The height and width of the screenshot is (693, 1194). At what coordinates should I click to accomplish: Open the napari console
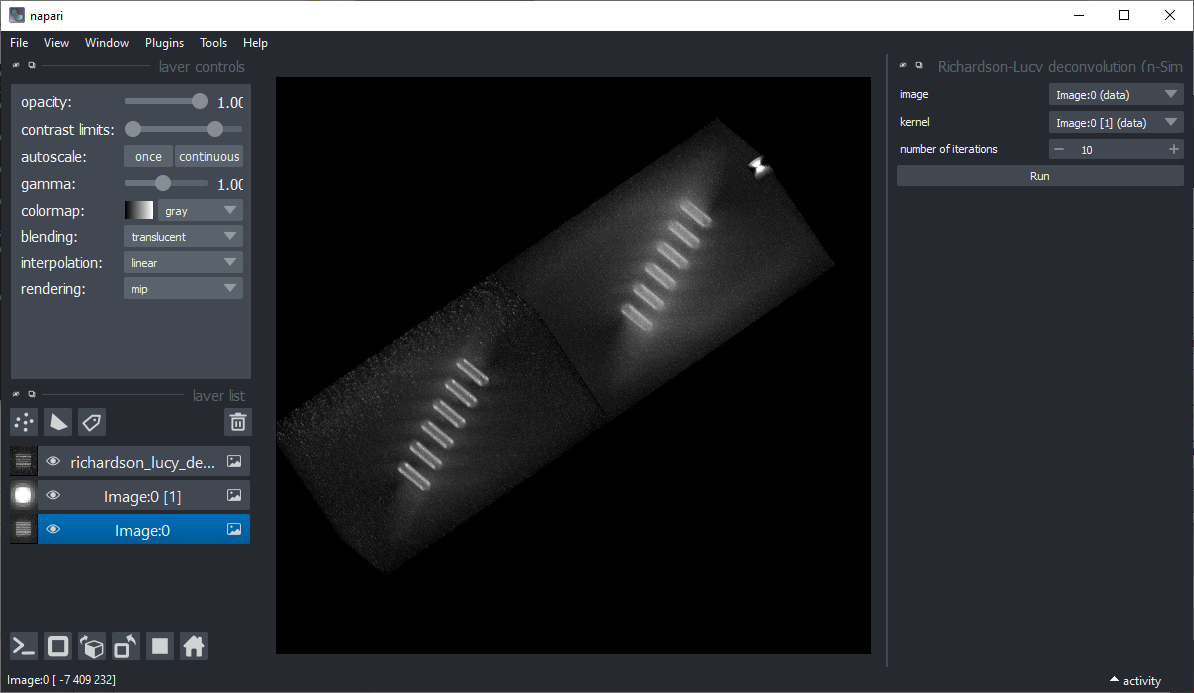tap(24, 647)
